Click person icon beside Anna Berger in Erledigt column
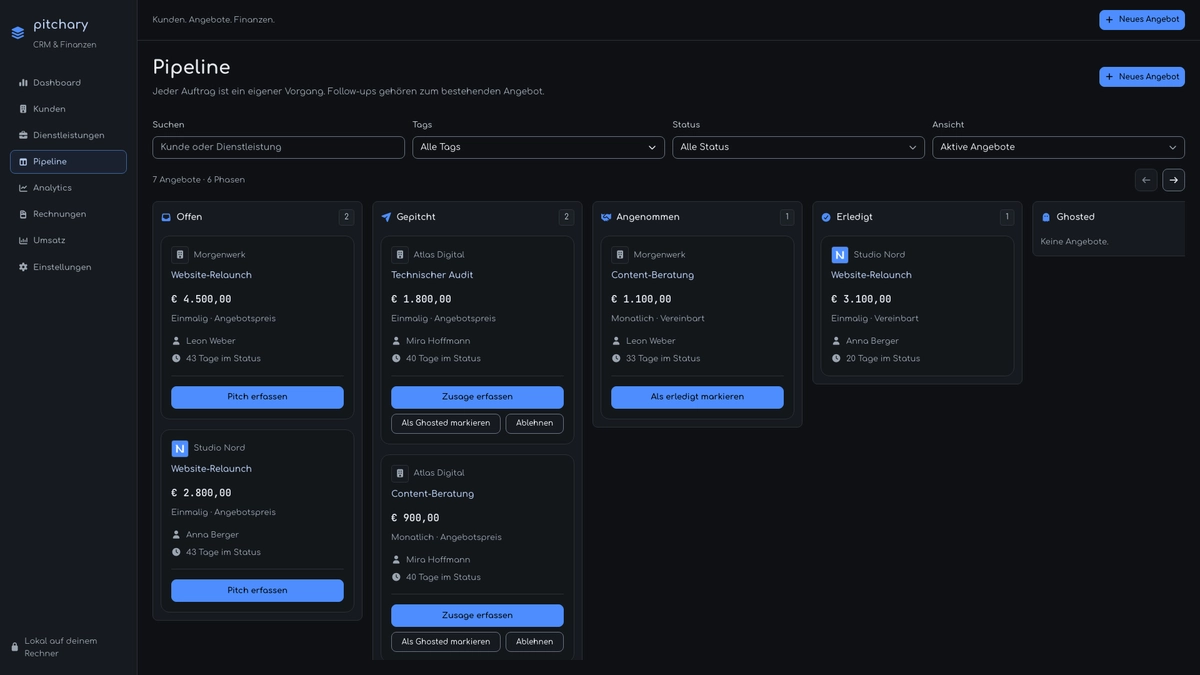The image size is (1200, 675). (836, 341)
